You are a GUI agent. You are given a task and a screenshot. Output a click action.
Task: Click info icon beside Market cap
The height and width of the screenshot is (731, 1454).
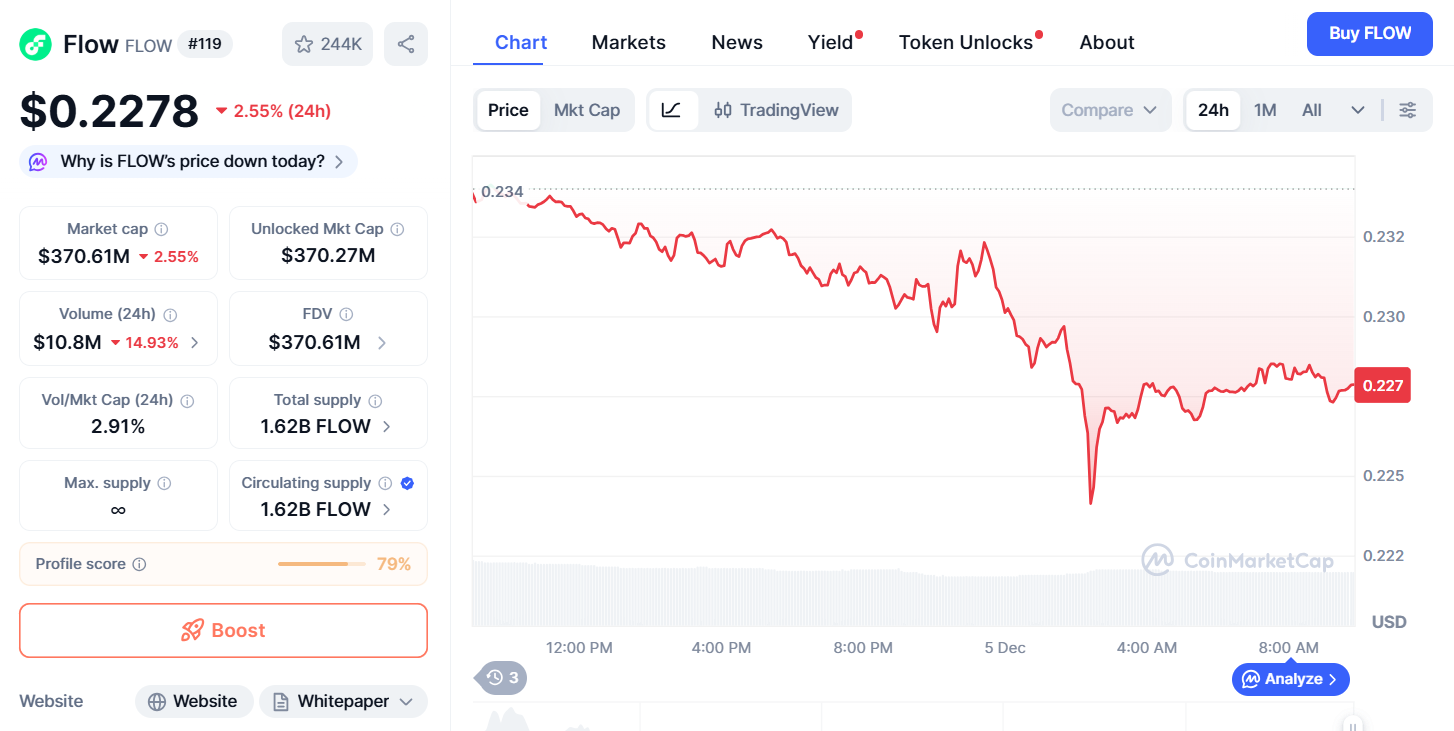161,229
